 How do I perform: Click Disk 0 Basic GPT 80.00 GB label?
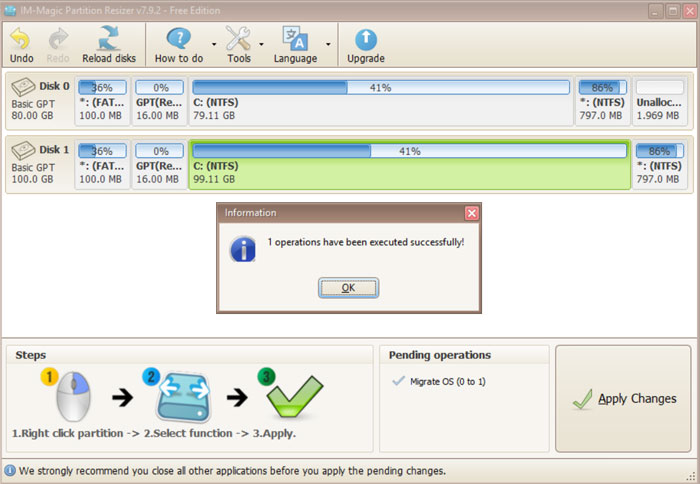tap(33, 109)
